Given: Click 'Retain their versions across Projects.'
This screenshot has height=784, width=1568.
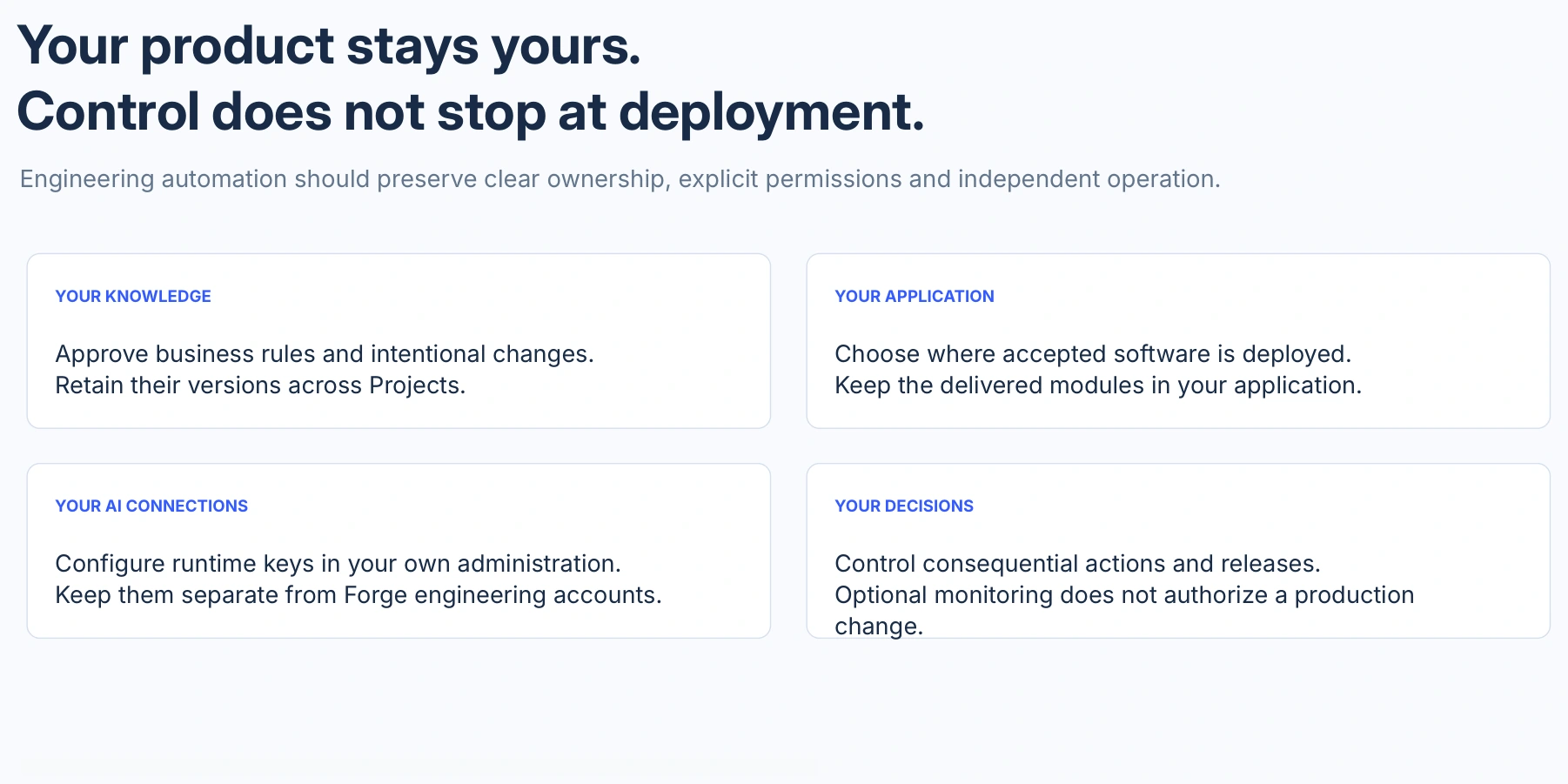Looking at the screenshot, I should tap(260, 385).
